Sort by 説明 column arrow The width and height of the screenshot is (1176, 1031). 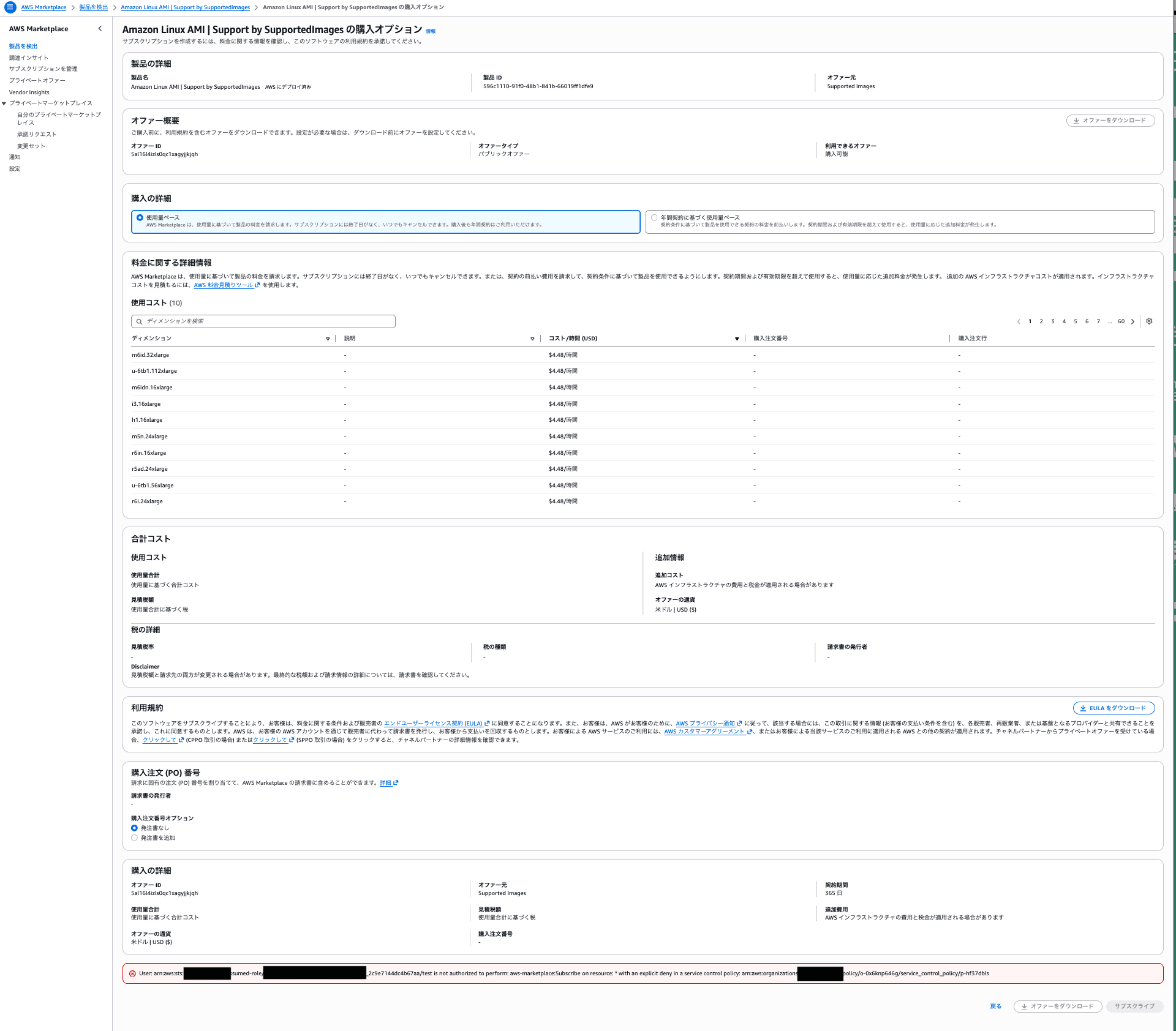(532, 339)
